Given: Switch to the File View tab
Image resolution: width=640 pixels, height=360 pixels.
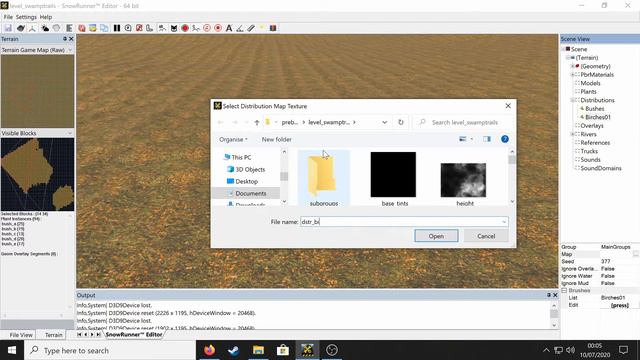Looking at the screenshot, I should coord(21,335).
